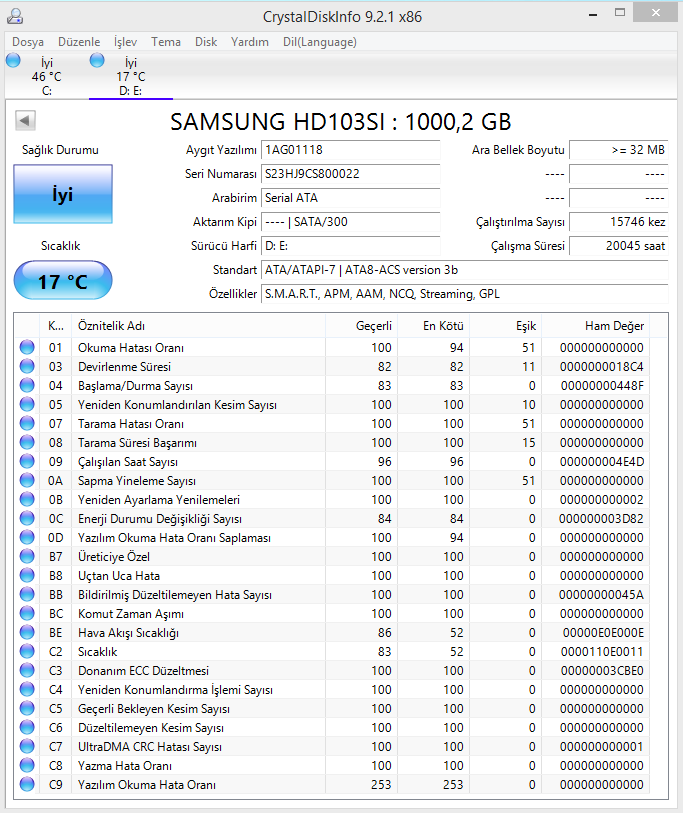
Task: Open the Dosya menu
Action: coord(27,42)
